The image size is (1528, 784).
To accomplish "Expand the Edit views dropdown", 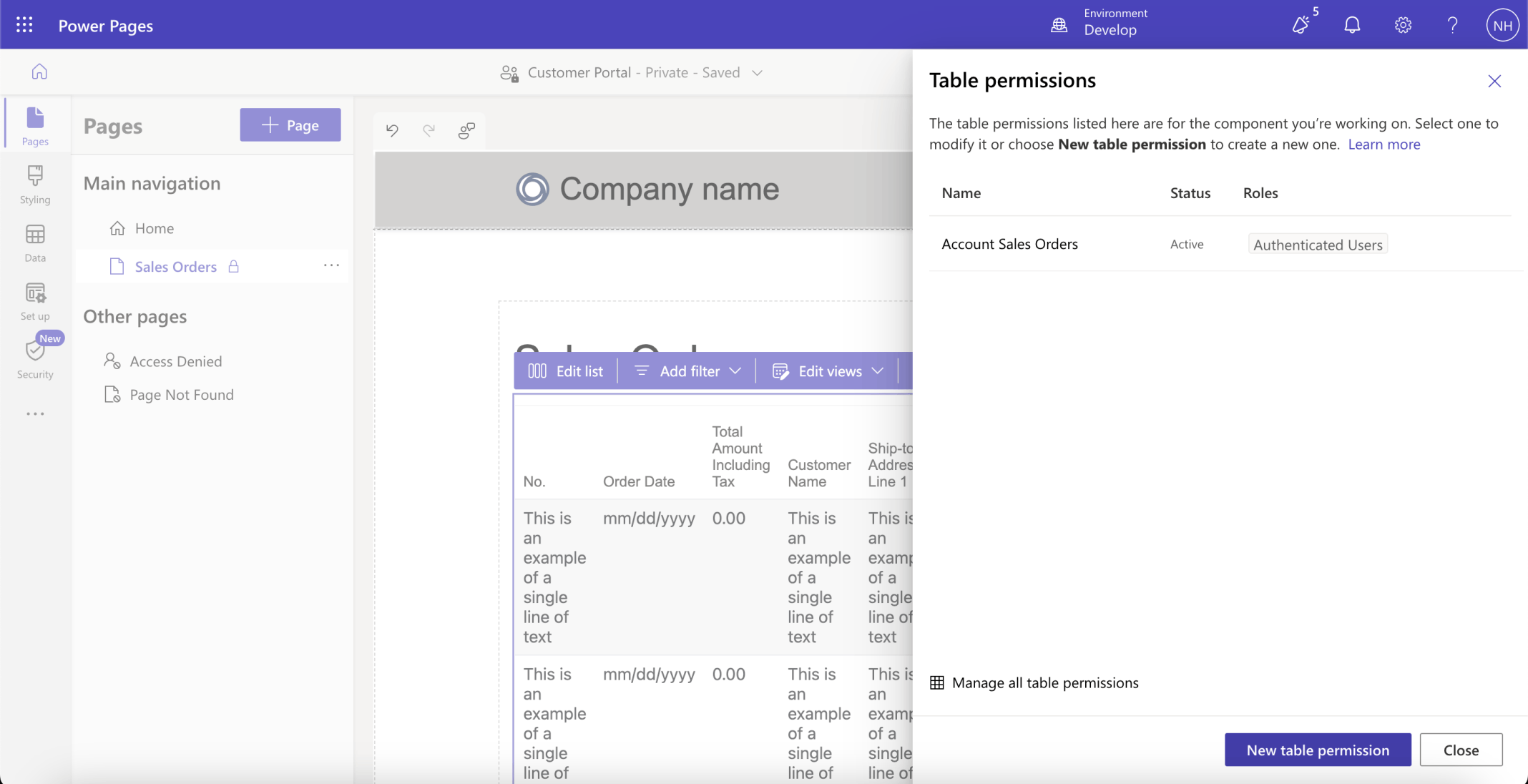I will (878, 371).
